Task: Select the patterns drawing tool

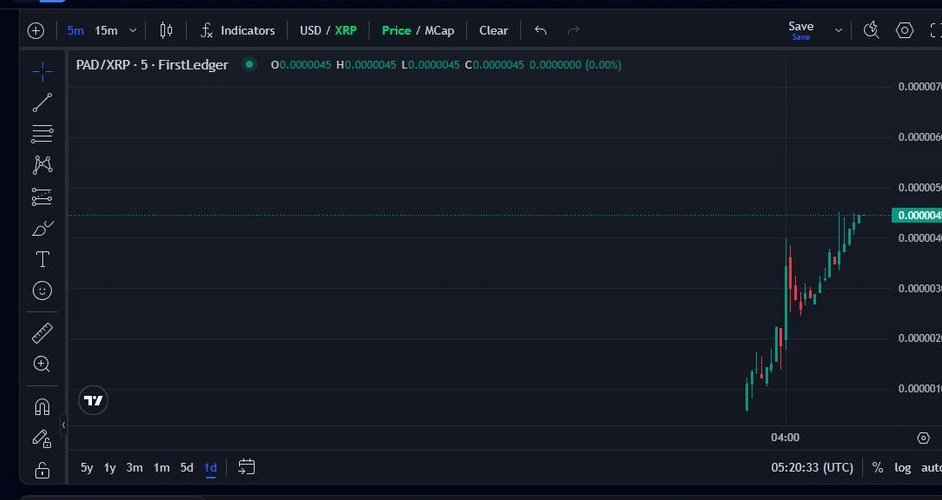Action: point(42,165)
